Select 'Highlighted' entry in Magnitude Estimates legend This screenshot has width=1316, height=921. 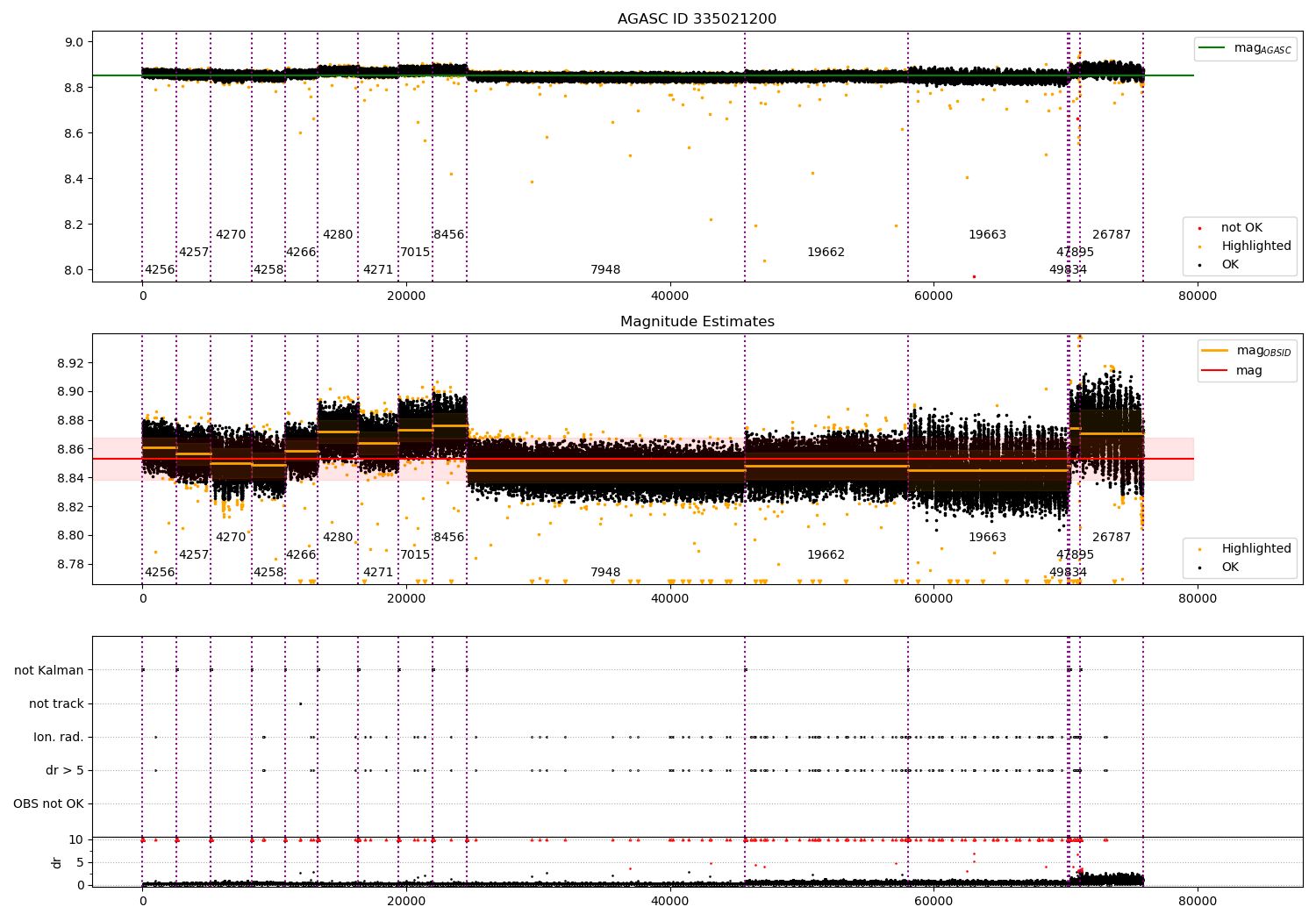[x=1255, y=549]
